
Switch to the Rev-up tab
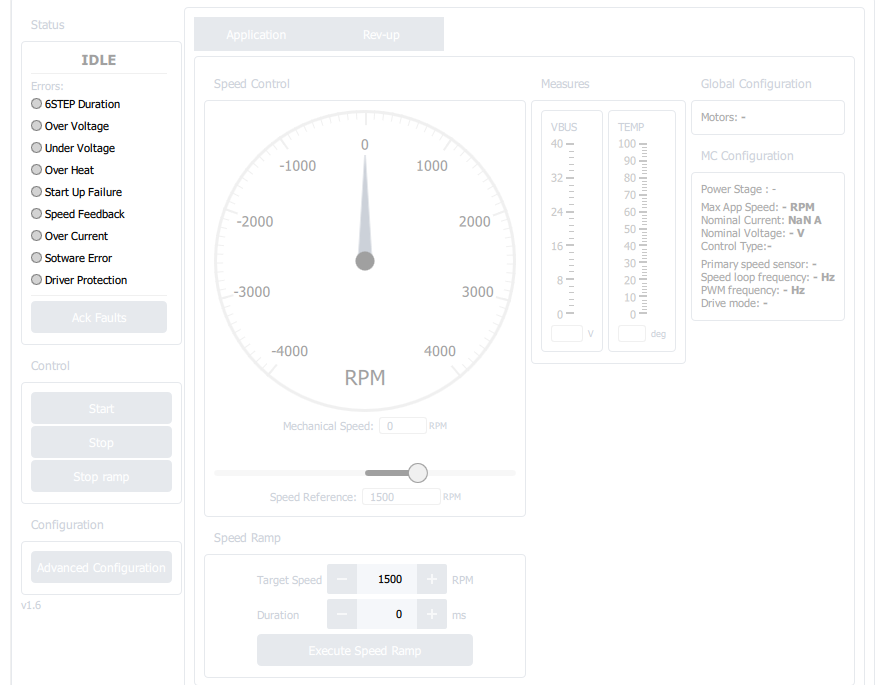381,34
